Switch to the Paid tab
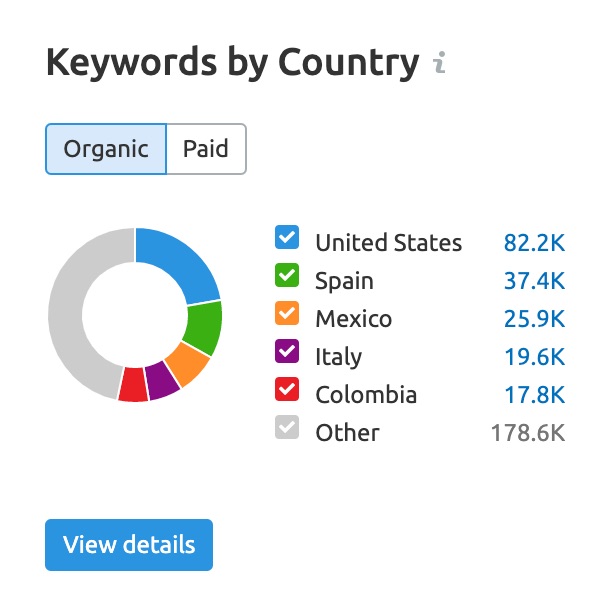Screen dimensions: 610x615 point(205,149)
